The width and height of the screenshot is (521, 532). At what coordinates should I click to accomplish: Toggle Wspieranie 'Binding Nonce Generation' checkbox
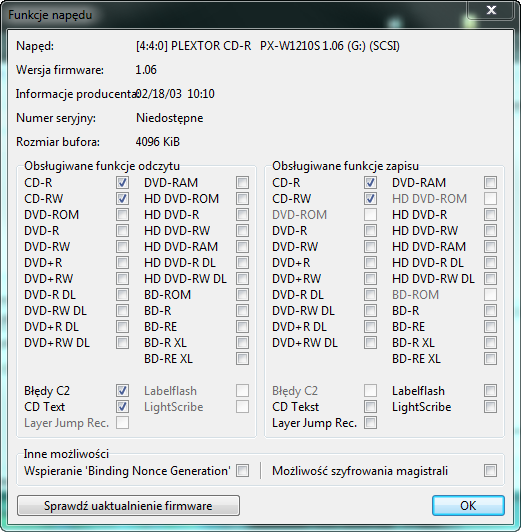tap(243, 471)
